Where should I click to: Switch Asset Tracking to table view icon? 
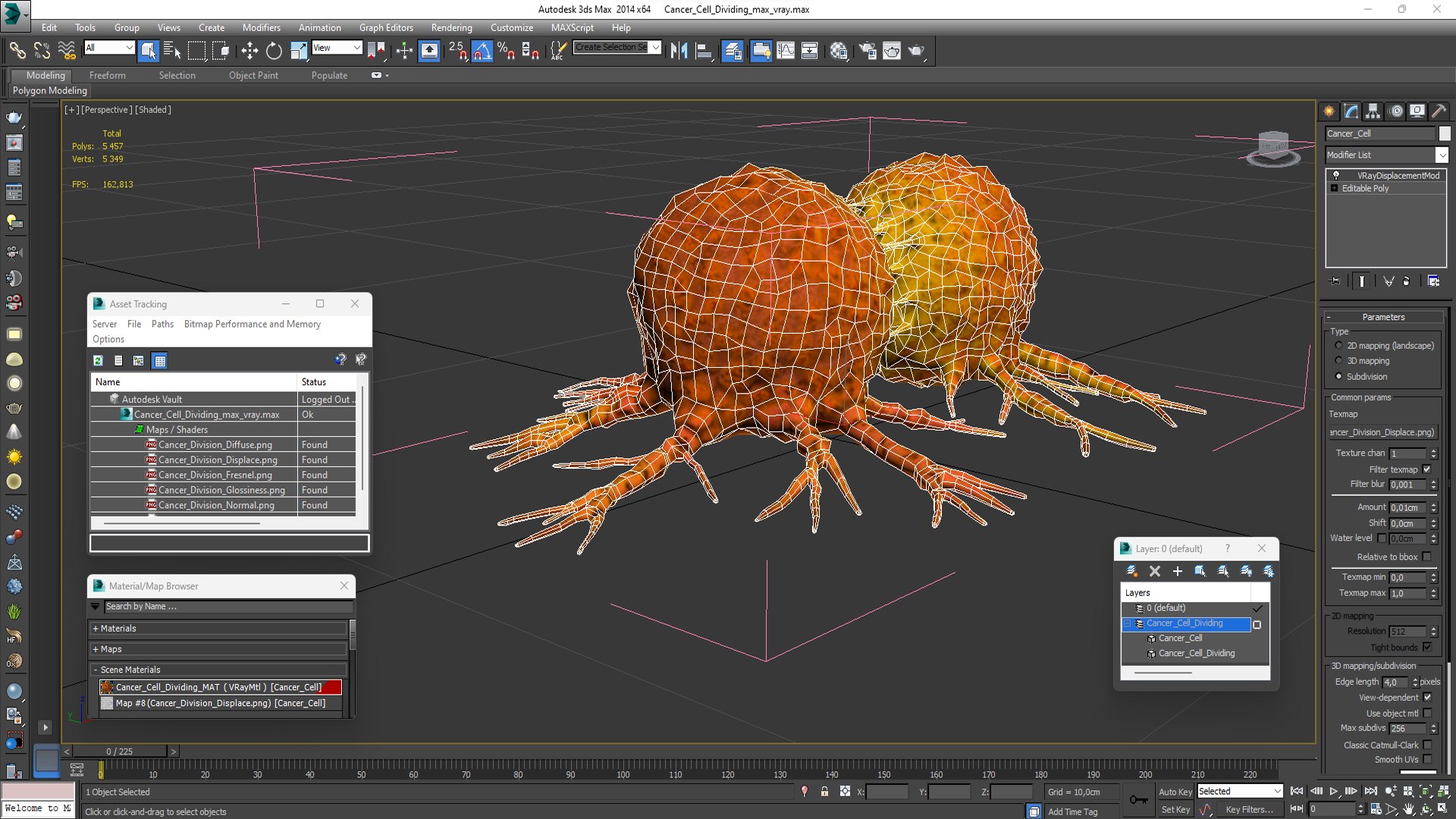(x=159, y=361)
